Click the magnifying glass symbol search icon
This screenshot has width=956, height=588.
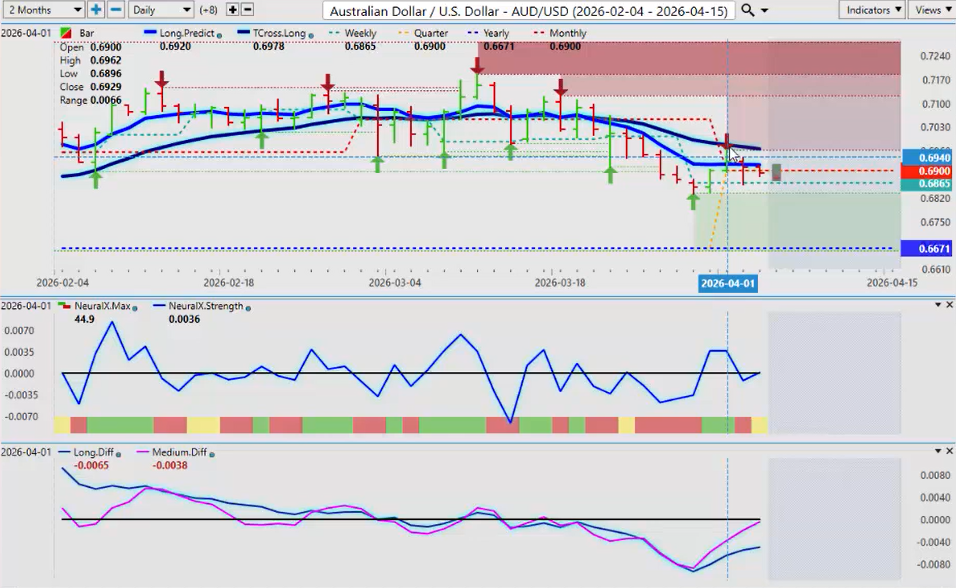[x=748, y=10]
